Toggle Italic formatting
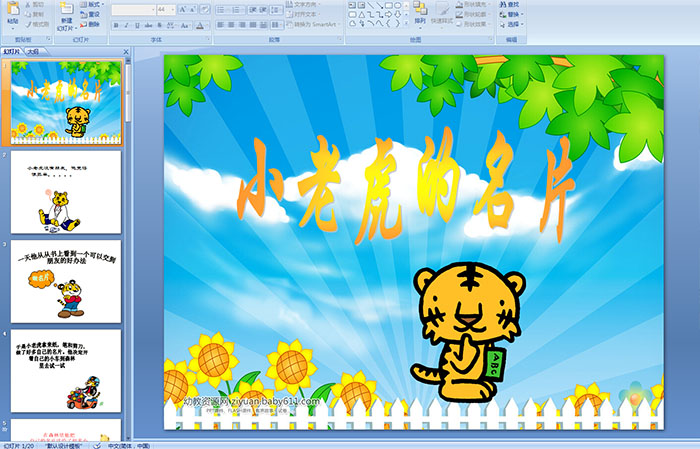The image size is (700, 449). click(x=126, y=25)
